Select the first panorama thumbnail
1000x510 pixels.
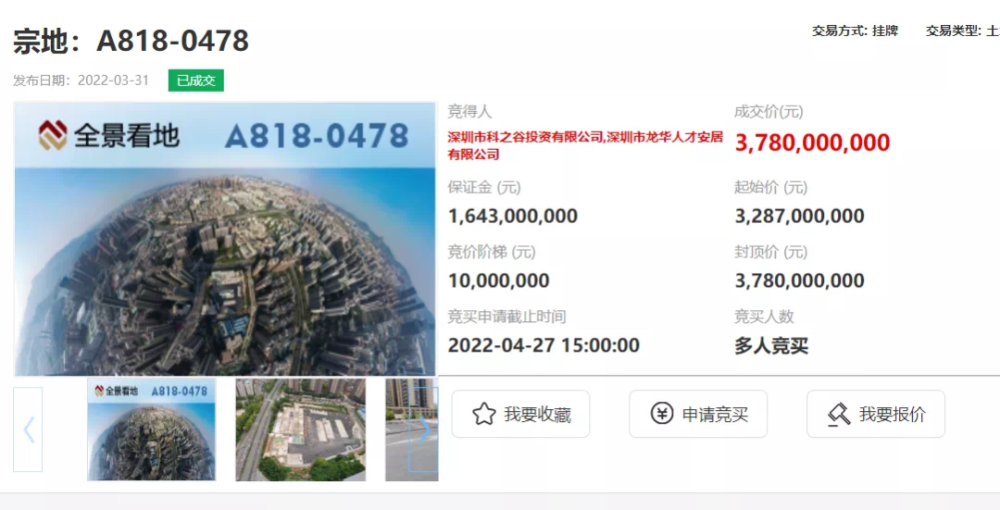point(151,429)
